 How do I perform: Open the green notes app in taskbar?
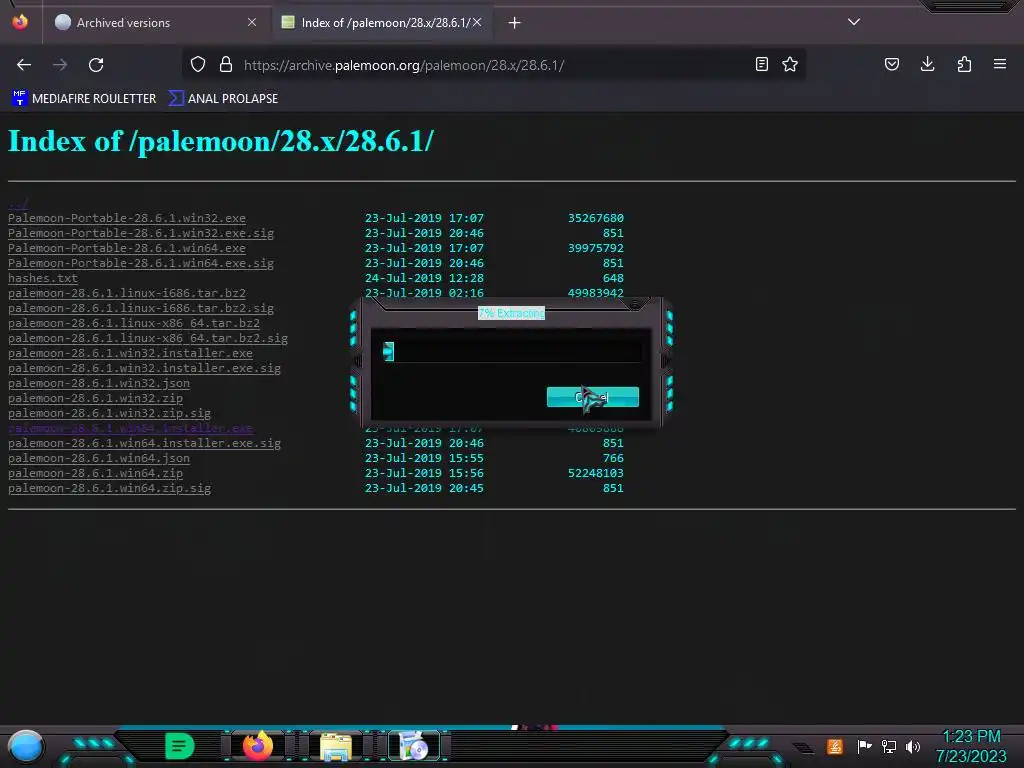[x=180, y=746]
